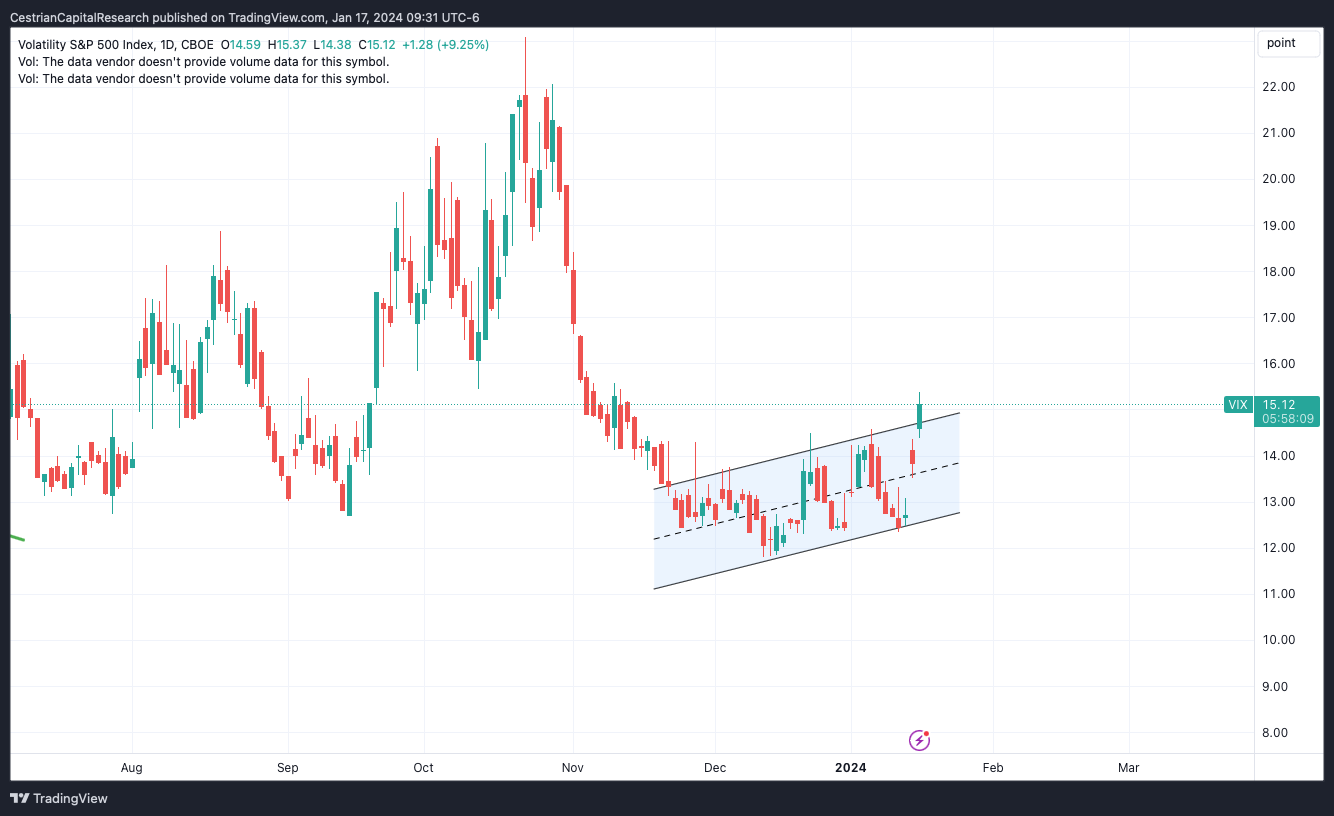Click the 15.12 current price label
This screenshot has width=1334, height=816.
pos(1278,405)
